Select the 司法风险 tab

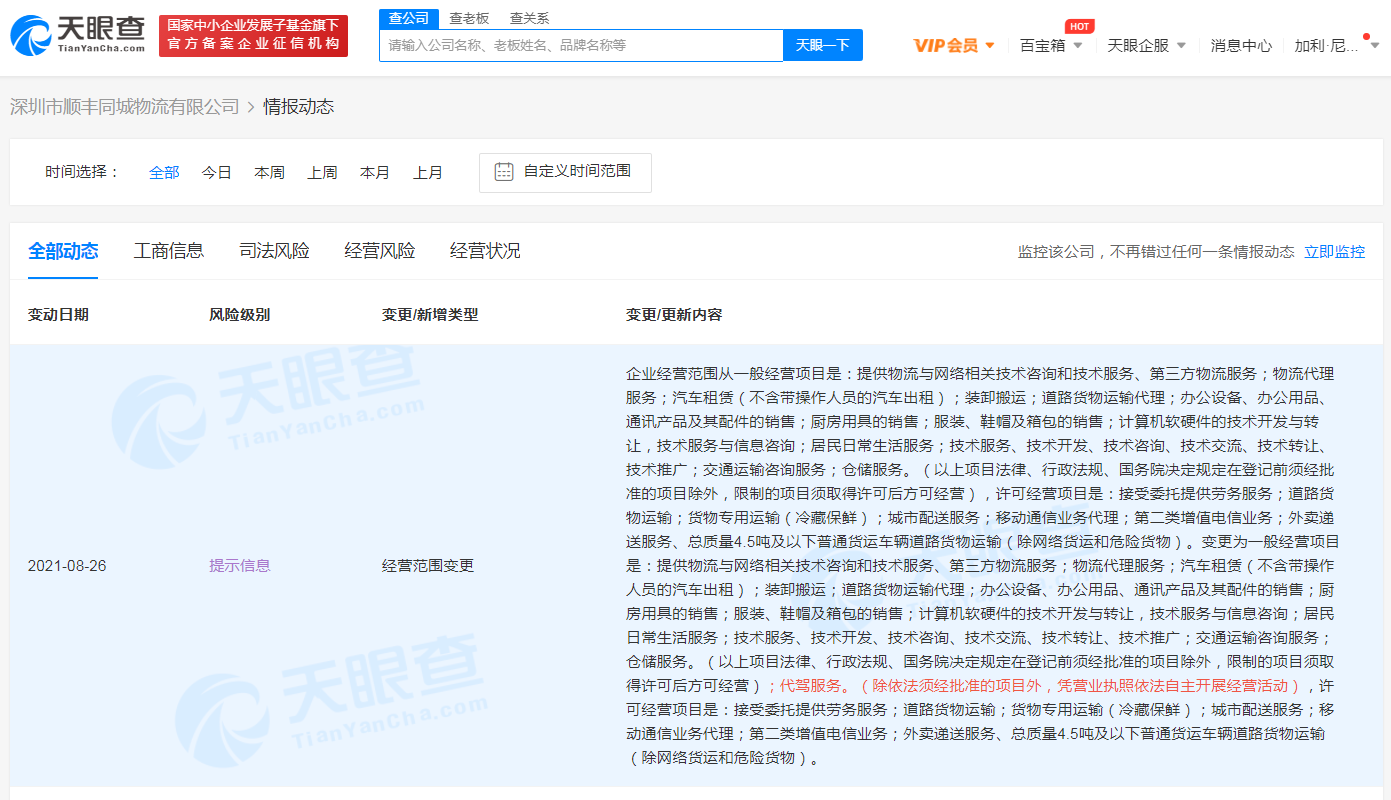click(274, 251)
